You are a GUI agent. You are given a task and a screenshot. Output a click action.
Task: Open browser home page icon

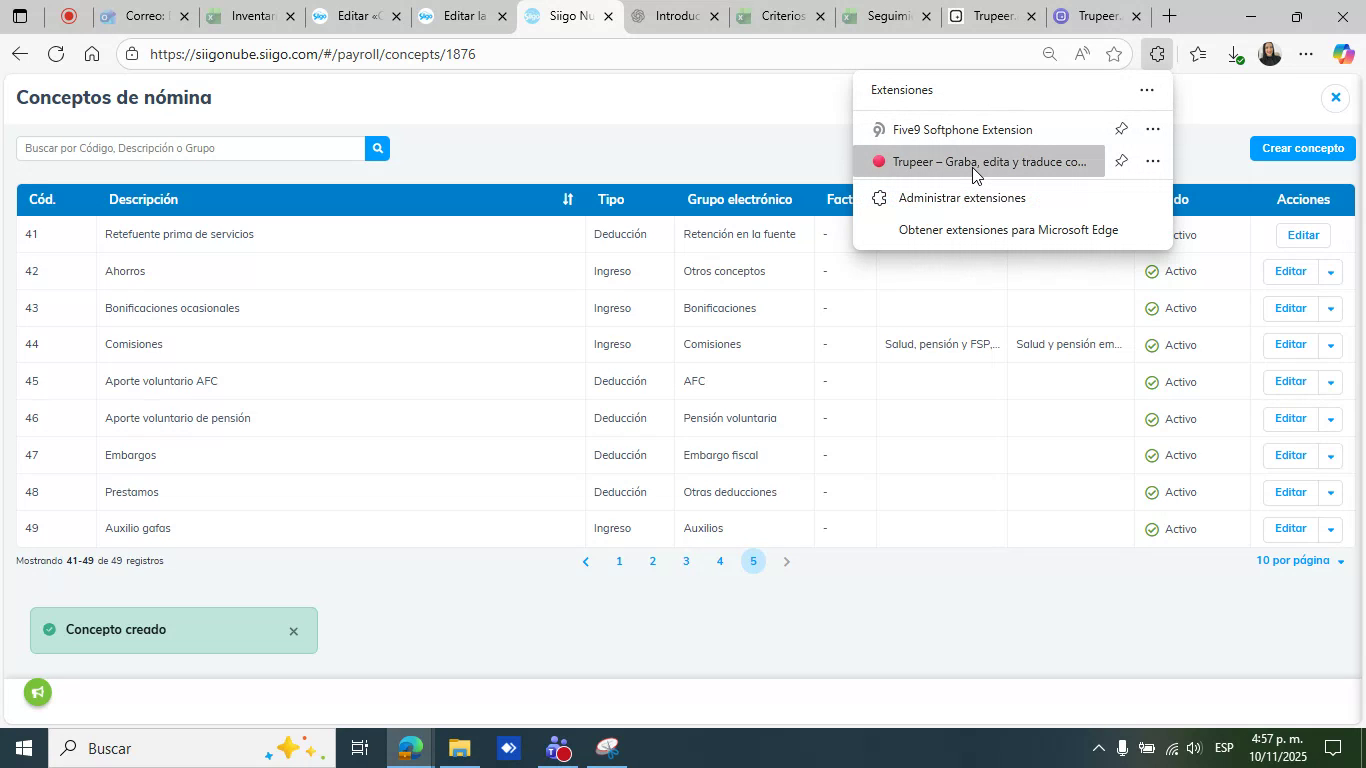point(92,54)
